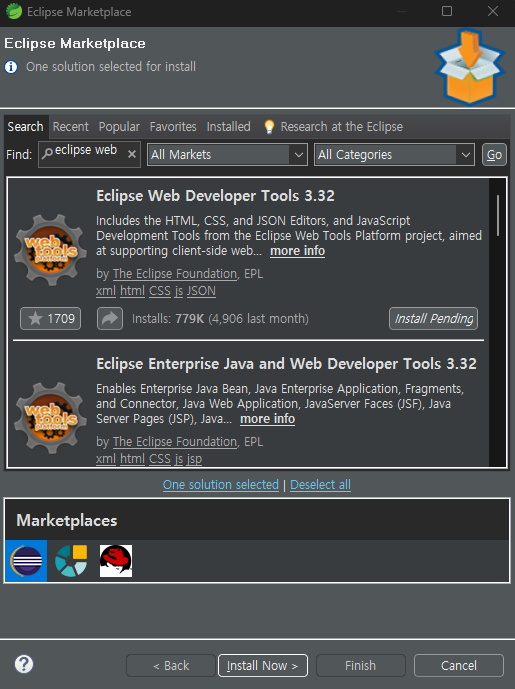Click the JSON tag link

(201, 291)
